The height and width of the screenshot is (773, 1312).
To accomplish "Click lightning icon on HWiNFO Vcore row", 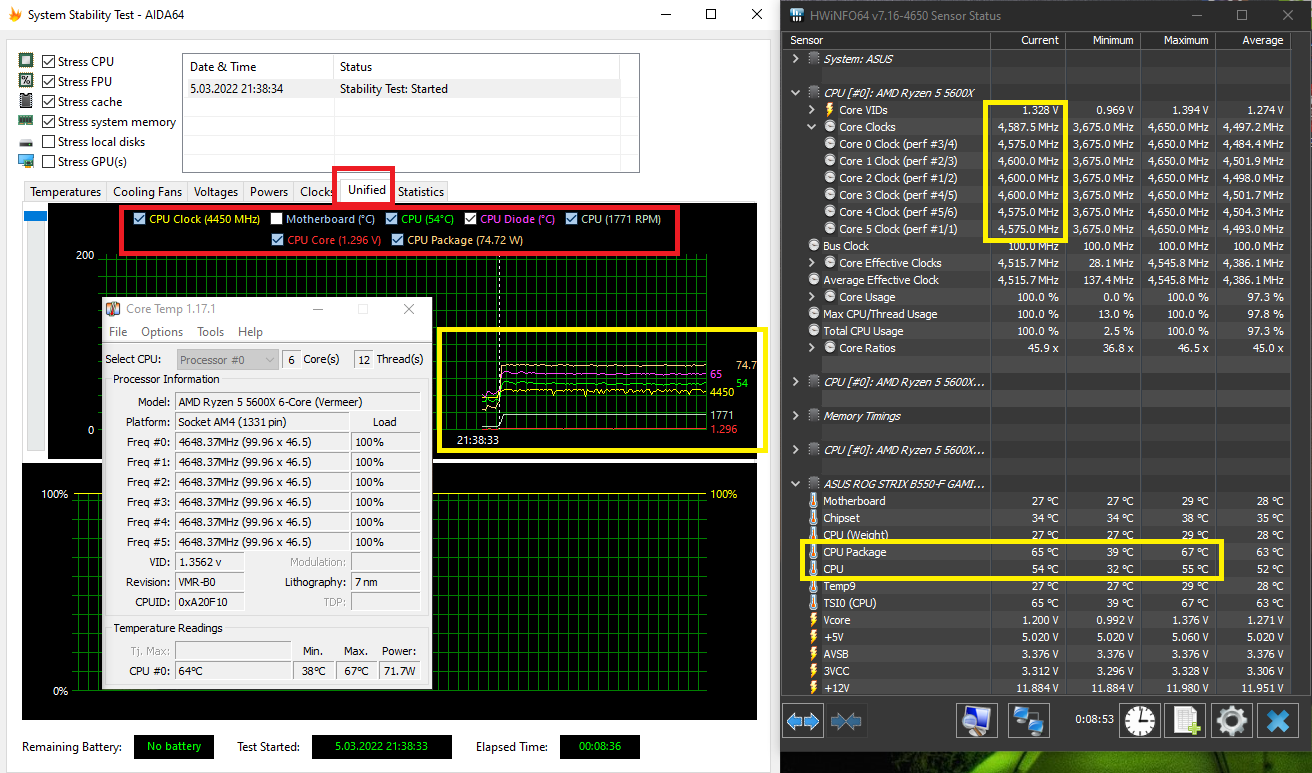I will (813, 620).
